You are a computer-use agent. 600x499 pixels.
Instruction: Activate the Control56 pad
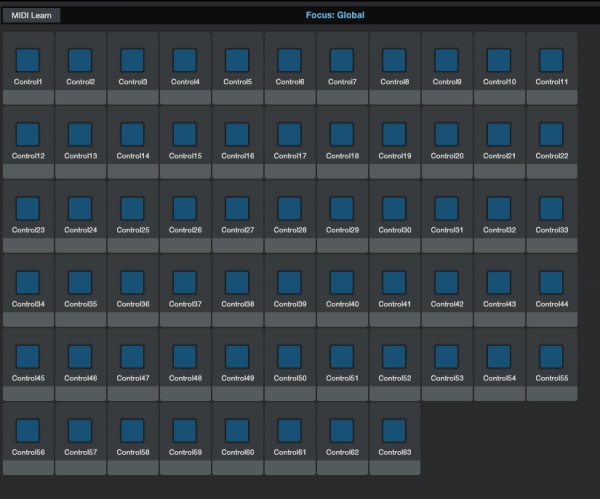pyautogui.click(x=28, y=431)
